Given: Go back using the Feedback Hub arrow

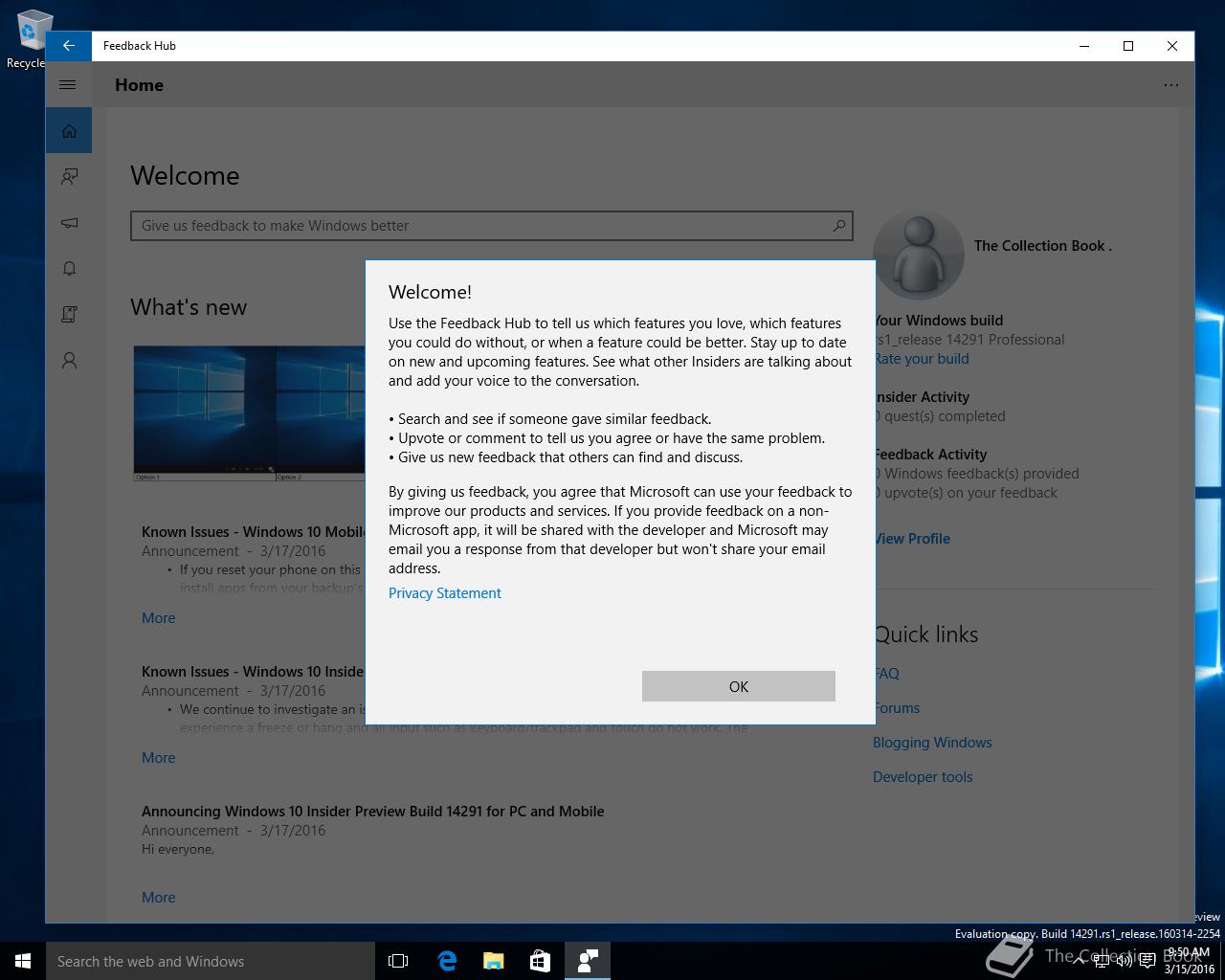Looking at the screenshot, I should click(x=69, y=46).
